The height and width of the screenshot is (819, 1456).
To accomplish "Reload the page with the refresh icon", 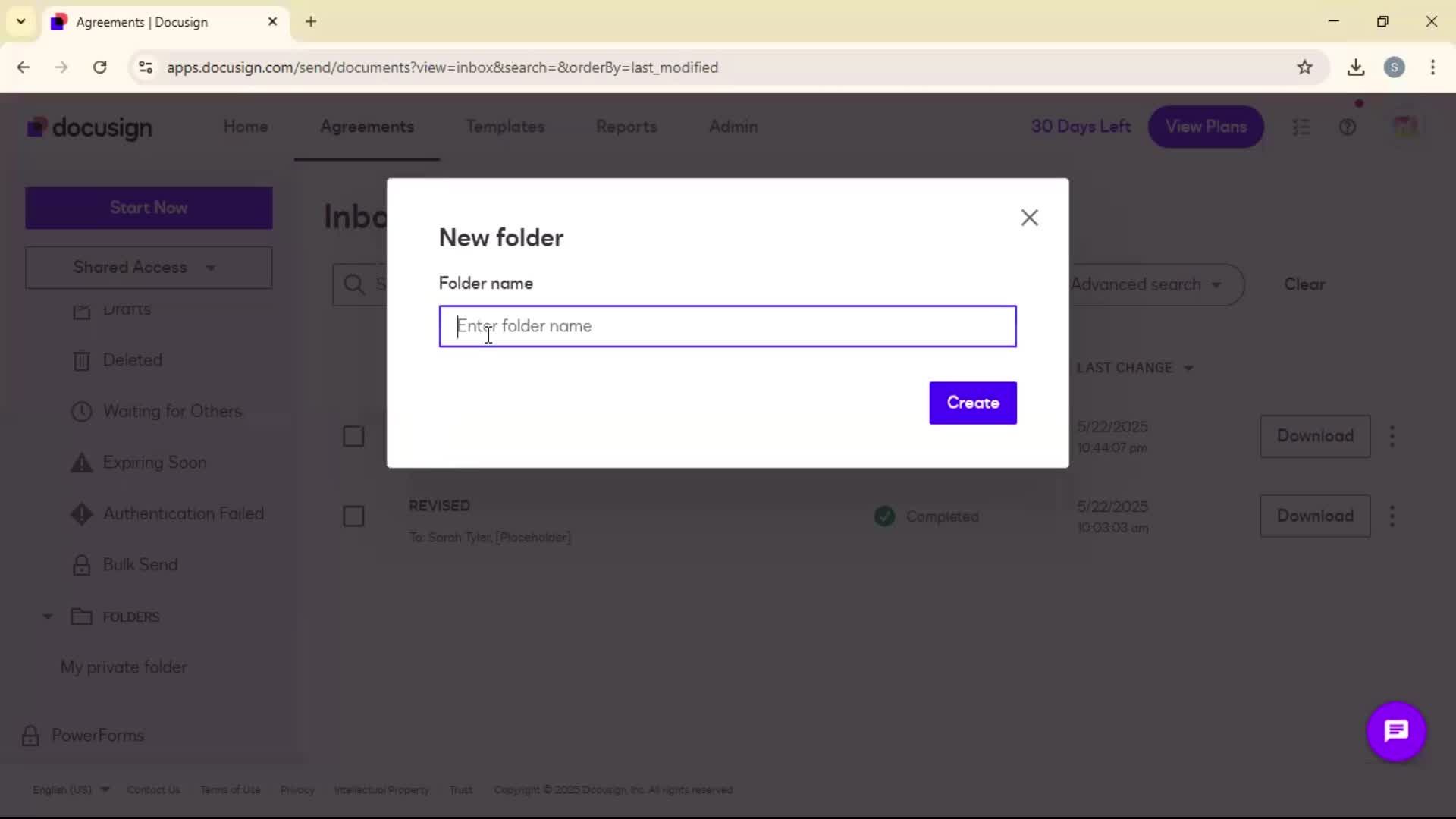I will [x=100, y=67].
